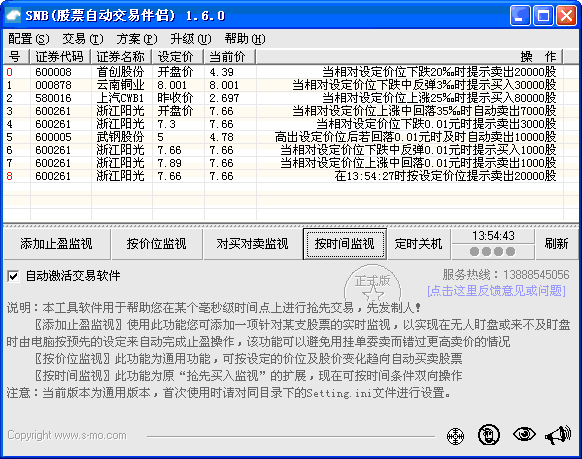Click the megaphone sound icon

[x=558, y=435]
